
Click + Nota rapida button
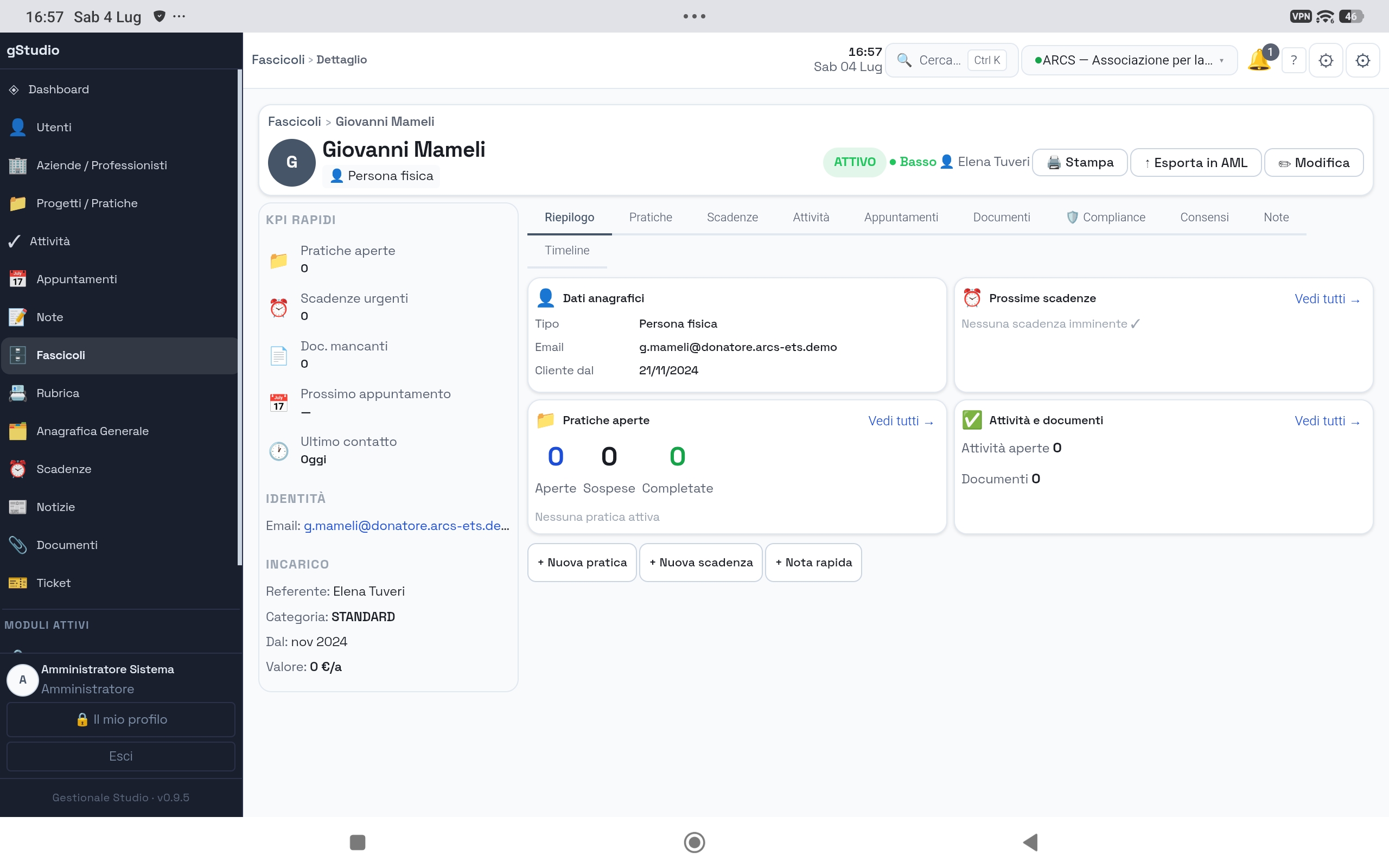(x=813, y=563)
